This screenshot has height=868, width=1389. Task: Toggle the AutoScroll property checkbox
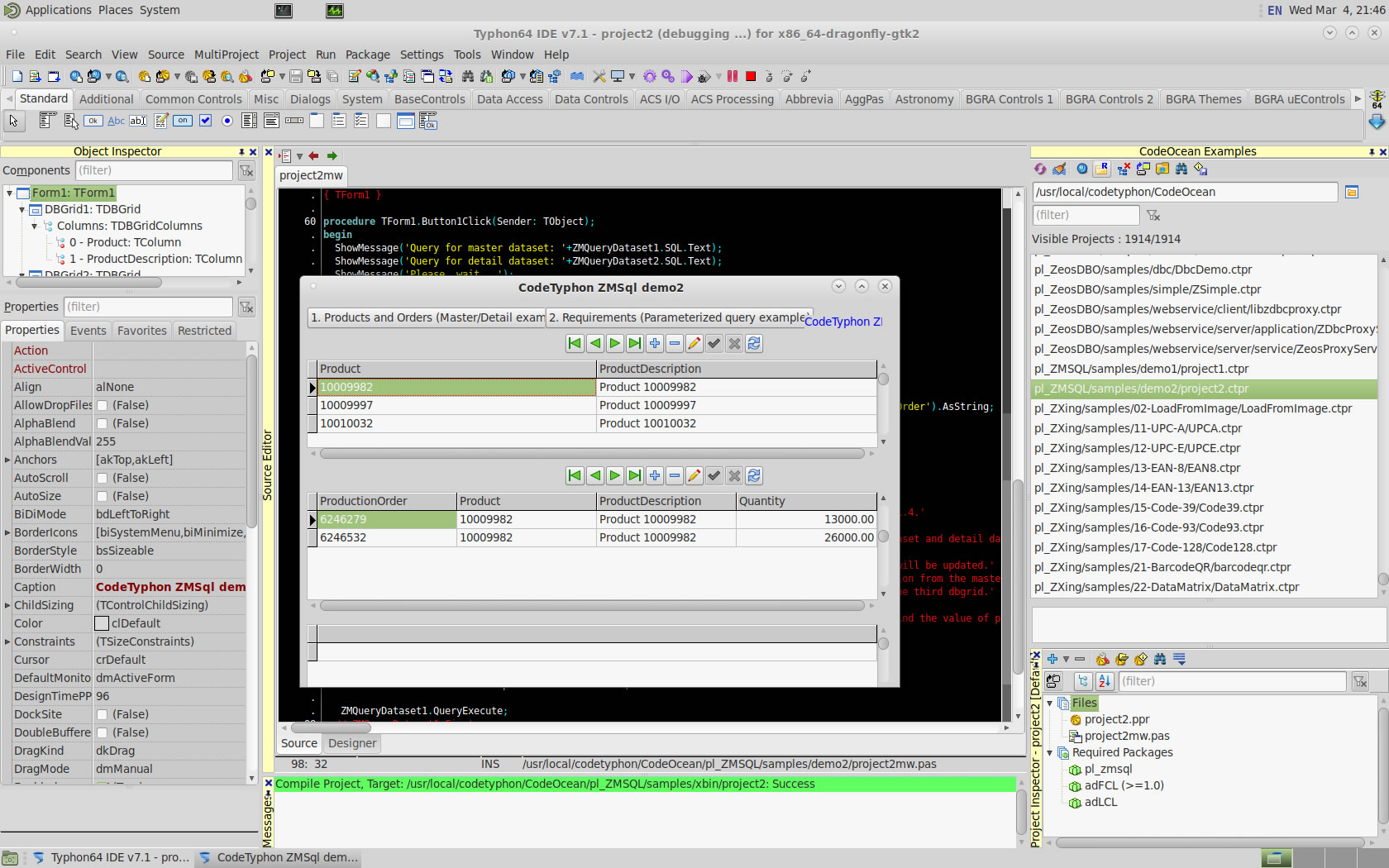(x=103, y=478)
